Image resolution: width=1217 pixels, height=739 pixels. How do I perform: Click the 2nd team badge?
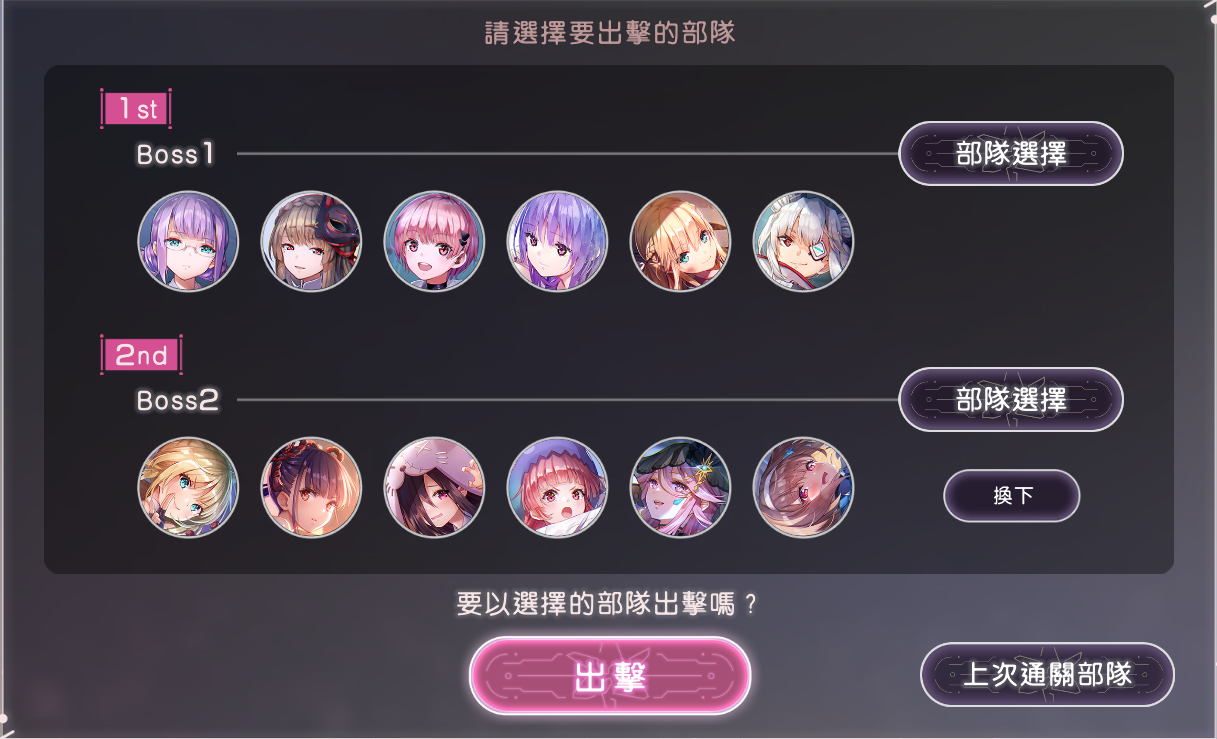141,355
